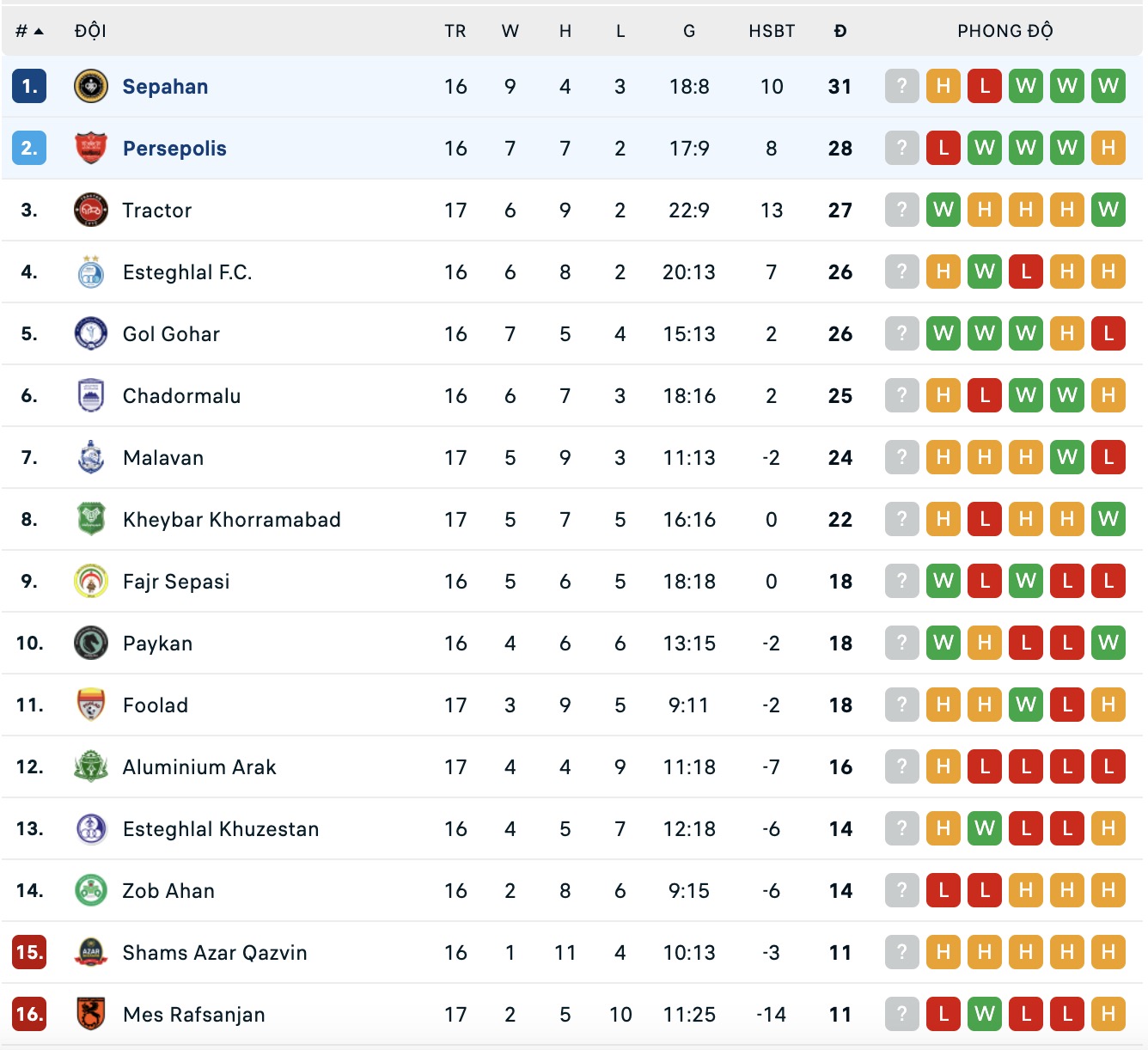
Task: Select the Tractor team badge
Action: pyautogui.click(x=91, y=210)
